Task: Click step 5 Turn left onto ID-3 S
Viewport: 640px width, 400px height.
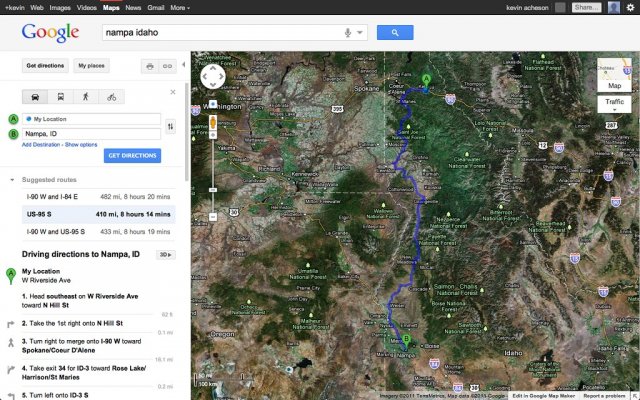Action: 55,396
